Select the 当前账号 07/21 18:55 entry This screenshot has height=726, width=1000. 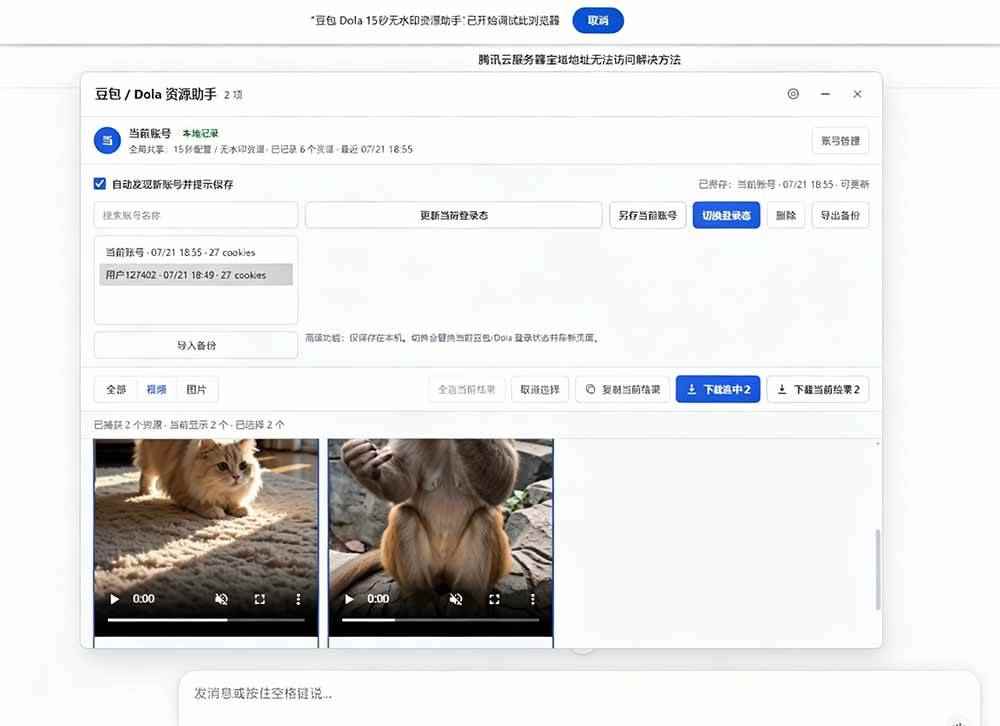point(196,252)
